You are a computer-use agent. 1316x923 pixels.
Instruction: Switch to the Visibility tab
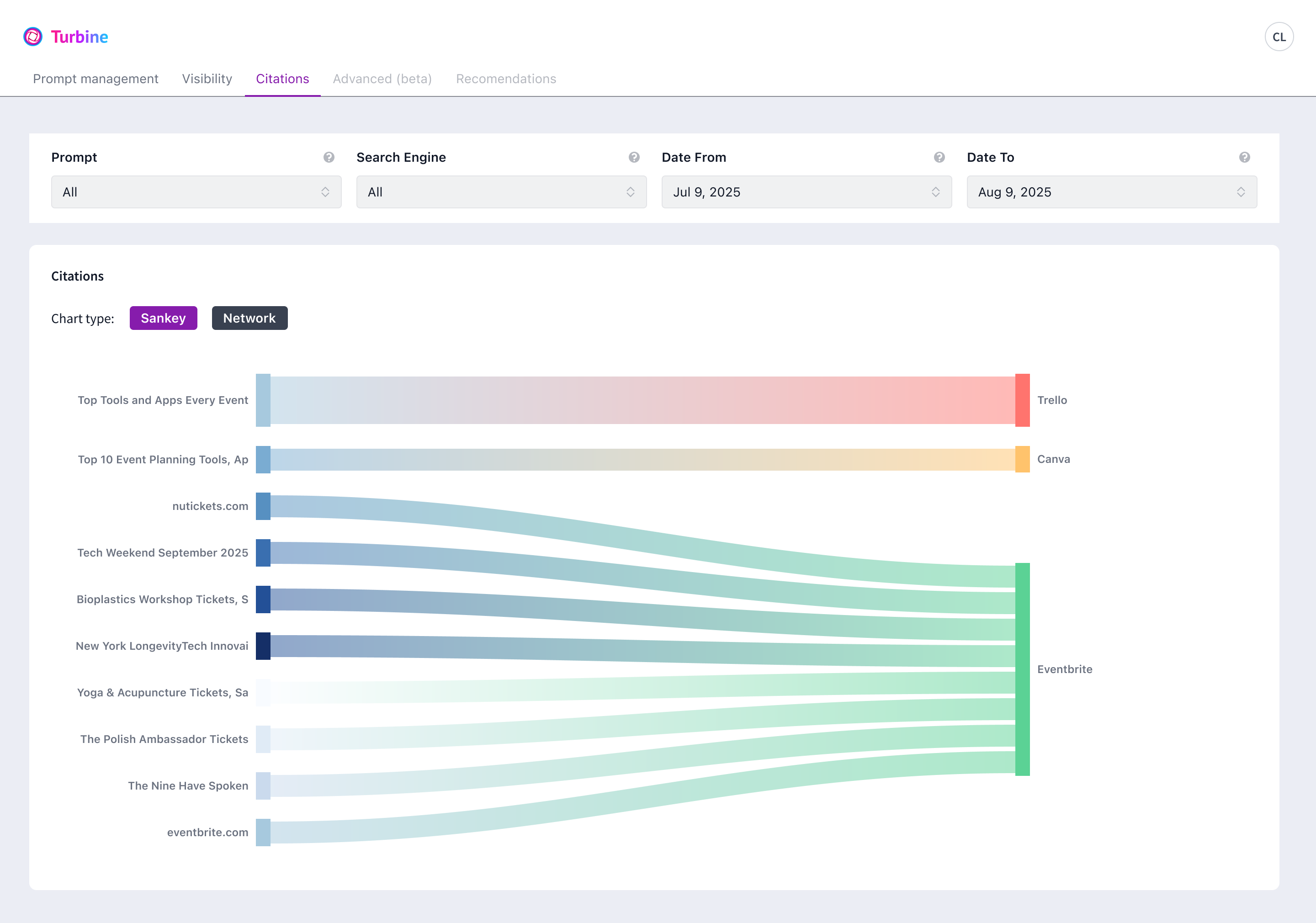pyautogui.click(x=207, y=79)
